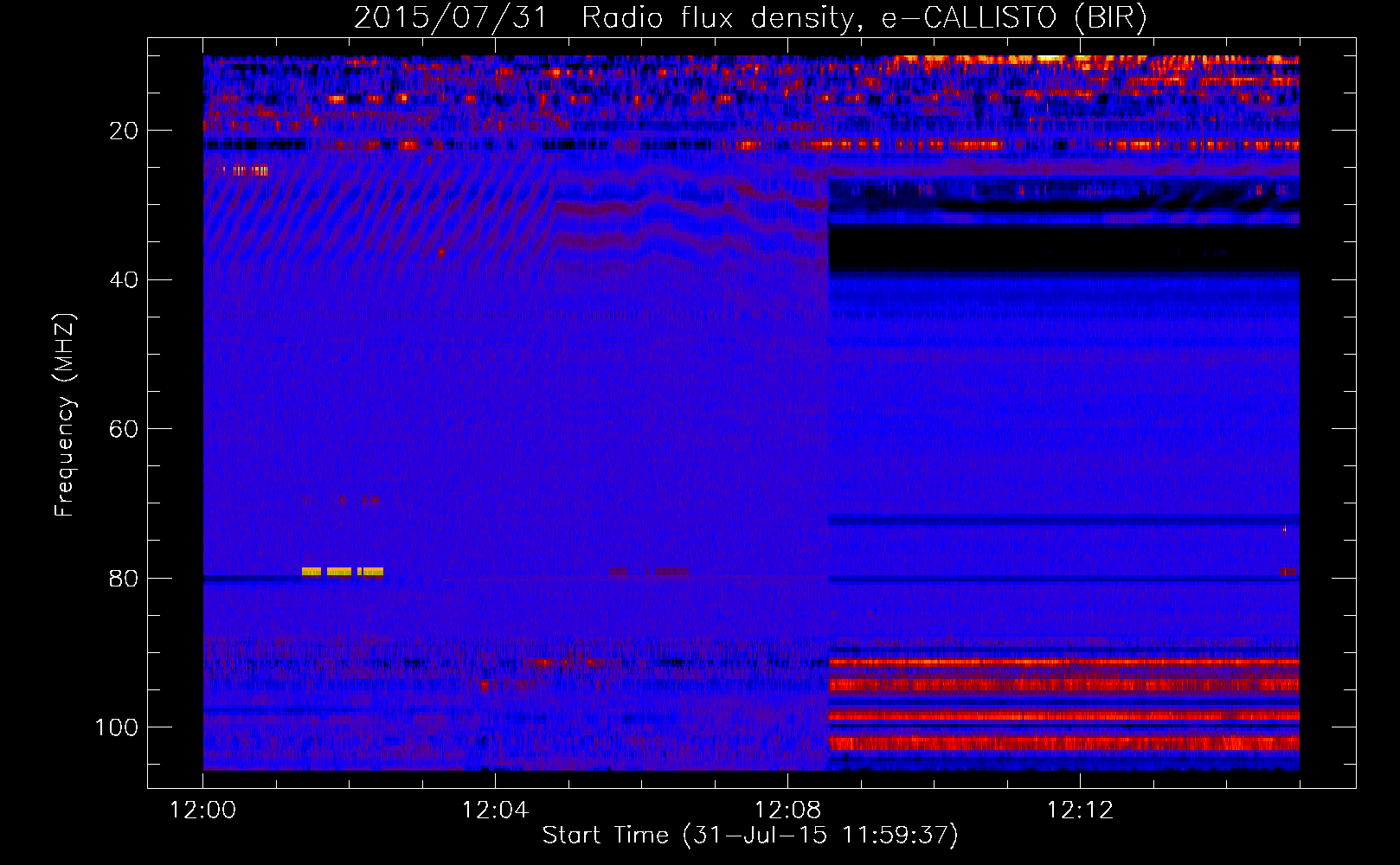
Task: Click the '12:04' time tick label
Action: point(495,811)
